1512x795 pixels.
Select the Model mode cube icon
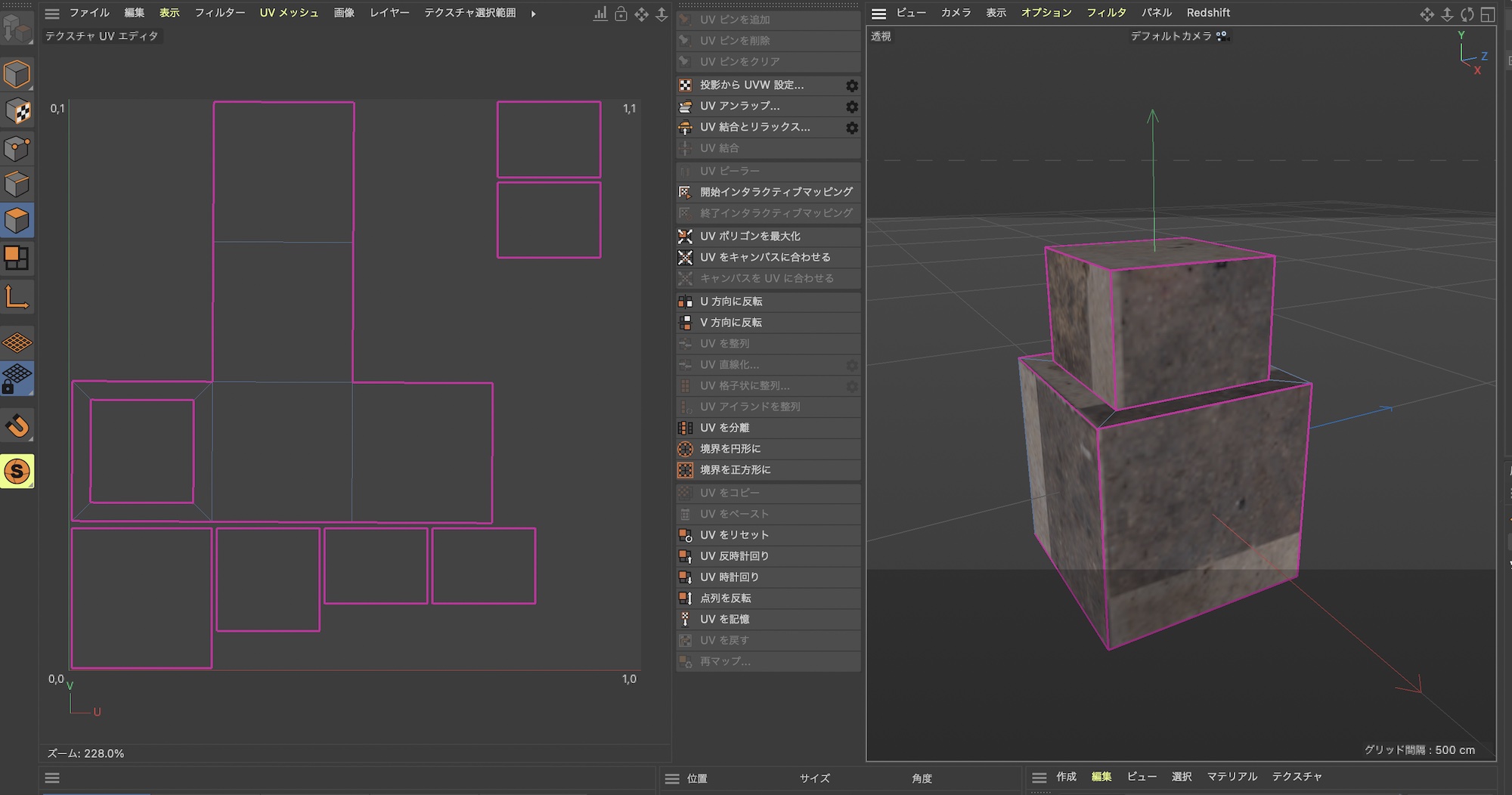click(17, 74)
